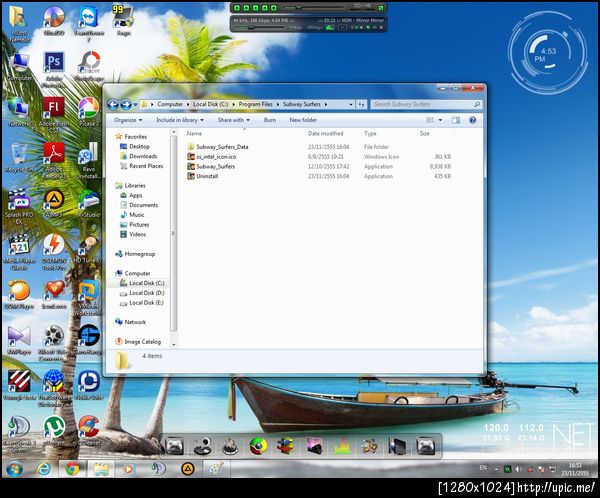Sort by the Size column header

[425, 134]
